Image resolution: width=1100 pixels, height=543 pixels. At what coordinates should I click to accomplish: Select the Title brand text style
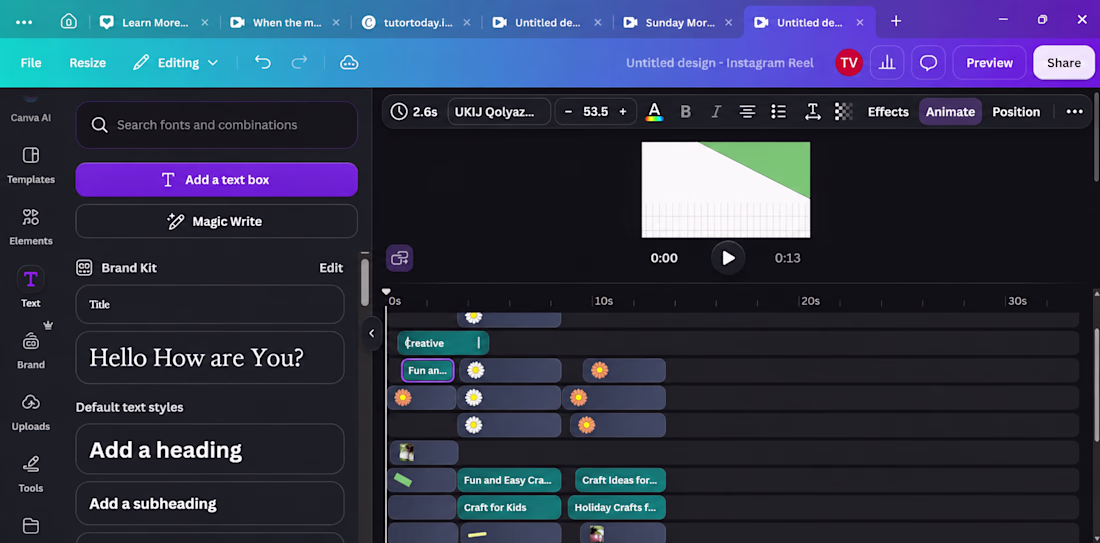pyautogui.click(x=210, y=304)
